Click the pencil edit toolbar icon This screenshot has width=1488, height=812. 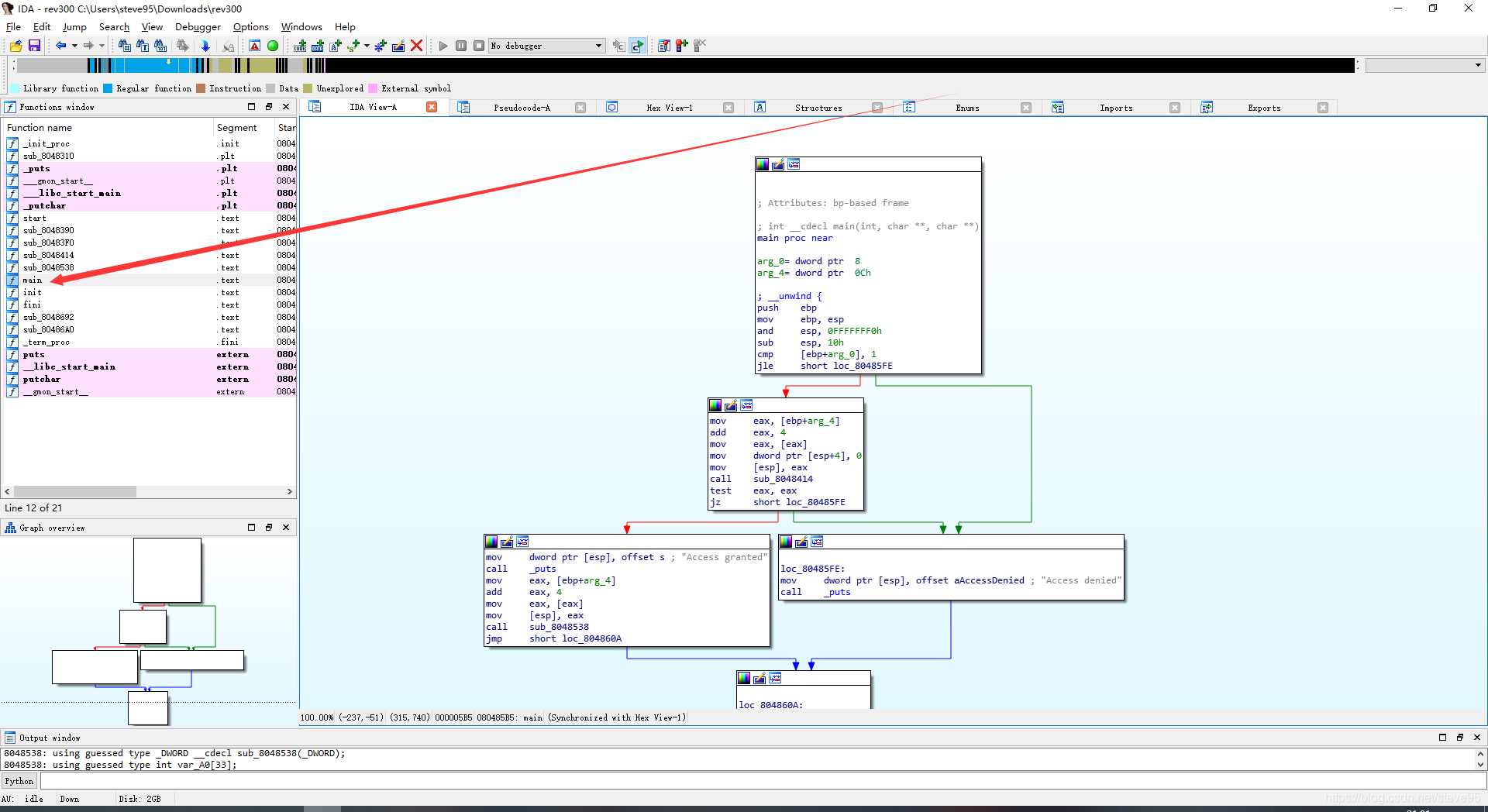click(398, 46)
